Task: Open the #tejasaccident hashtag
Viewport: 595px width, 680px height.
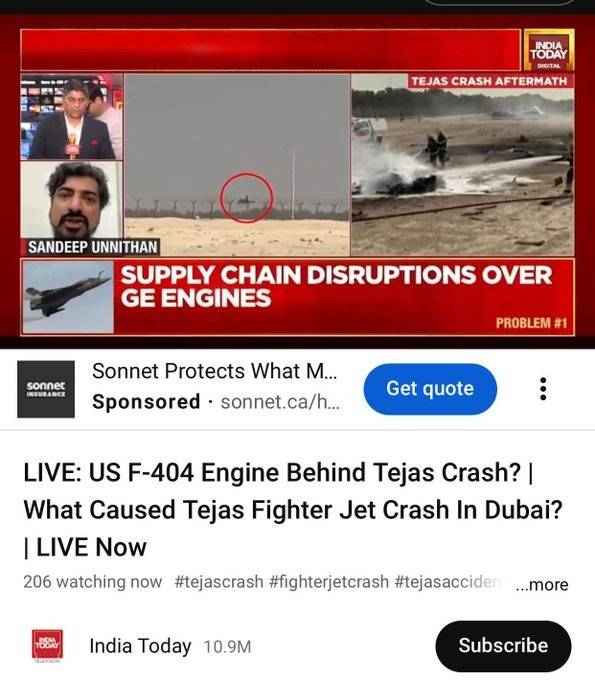Action: pyautogui.click(x=448, y=582)
